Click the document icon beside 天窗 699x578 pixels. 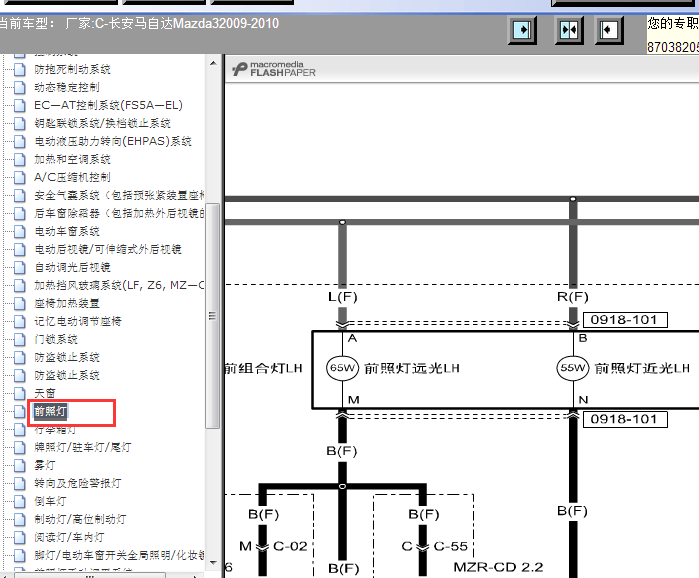(x=20, y=393)
